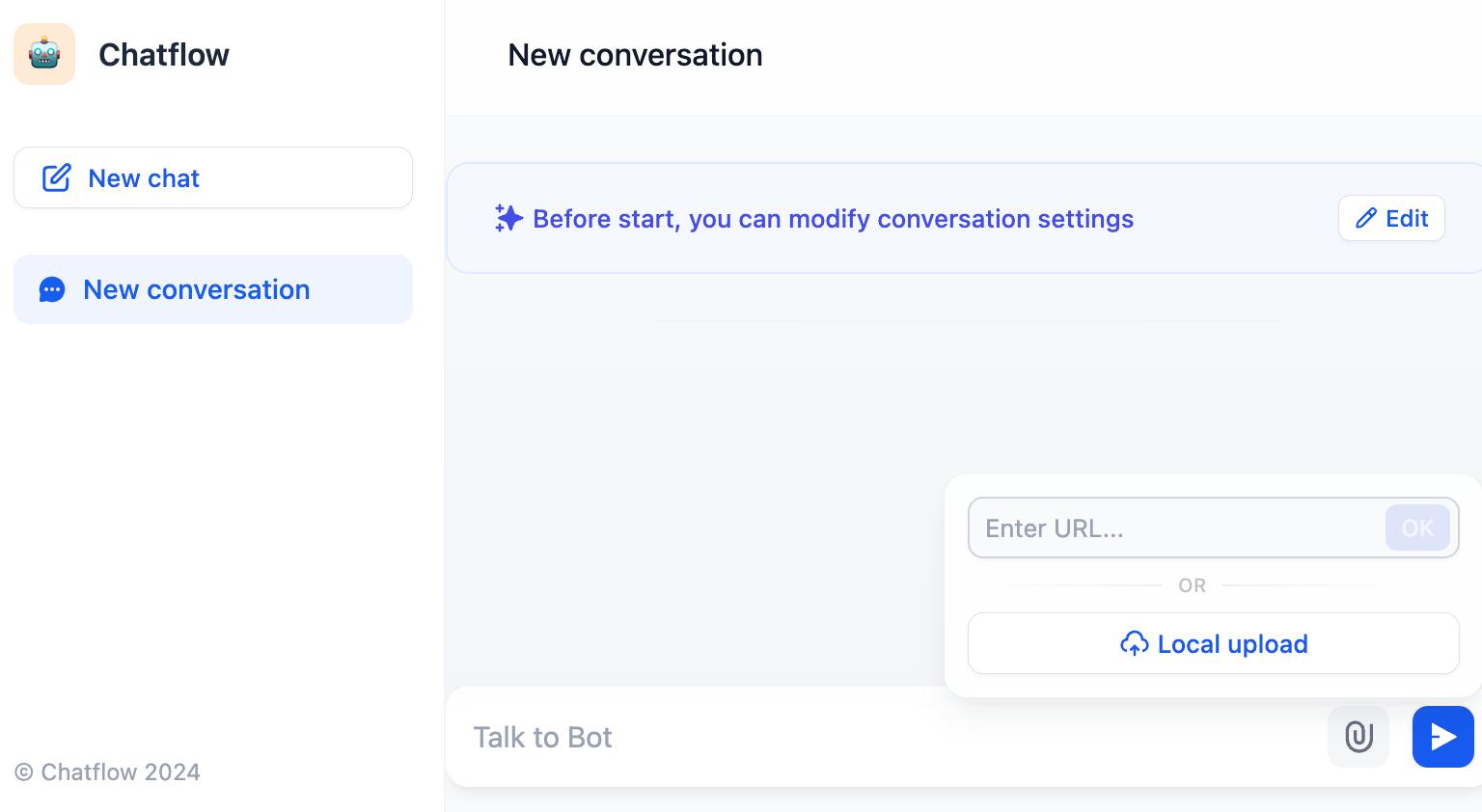Viewport: 1482px width, 812px height.
Task: Toggle the paperclip attachment icon
Action: [1358, 737]
